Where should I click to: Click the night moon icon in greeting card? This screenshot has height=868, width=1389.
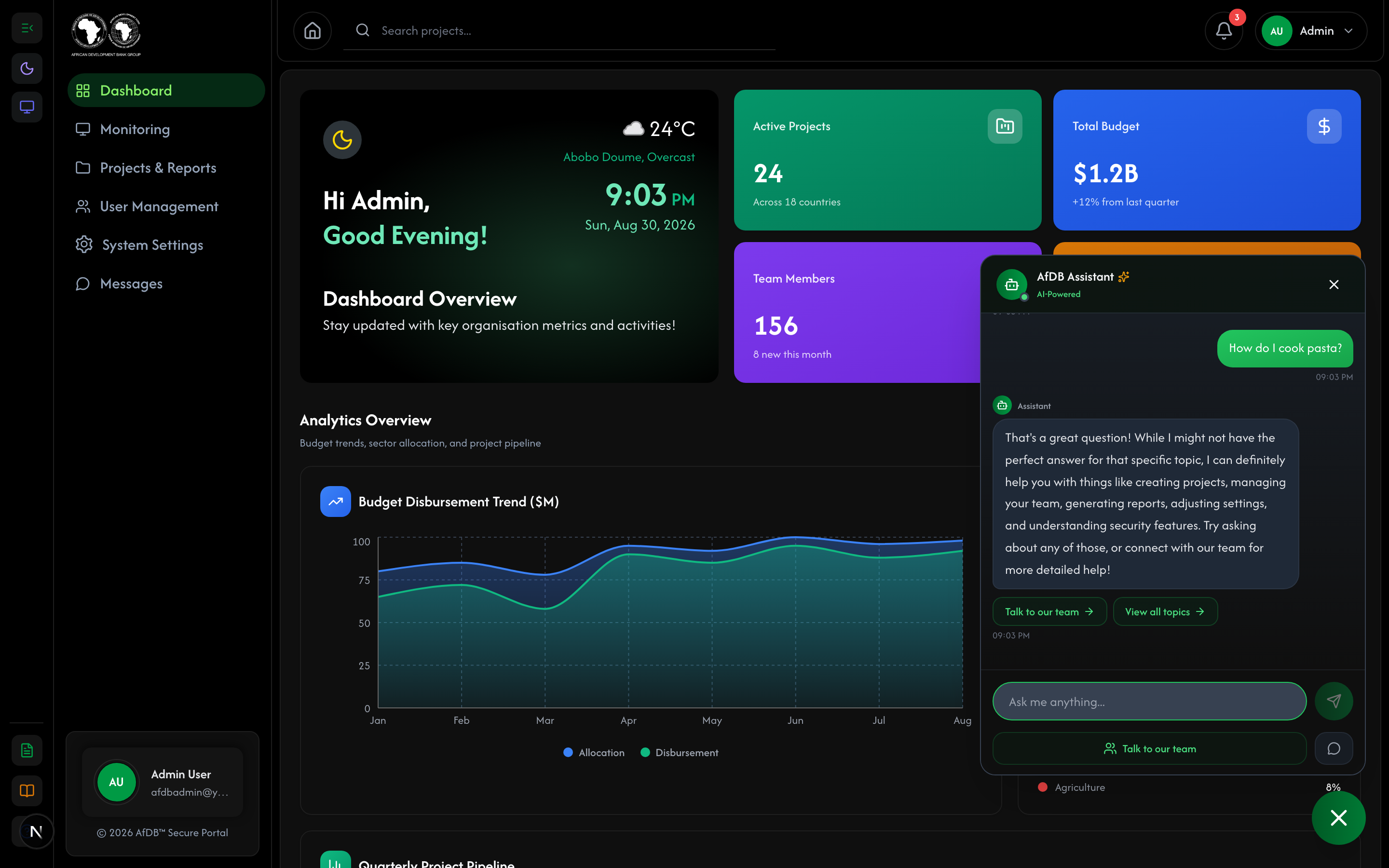[342, 139]
